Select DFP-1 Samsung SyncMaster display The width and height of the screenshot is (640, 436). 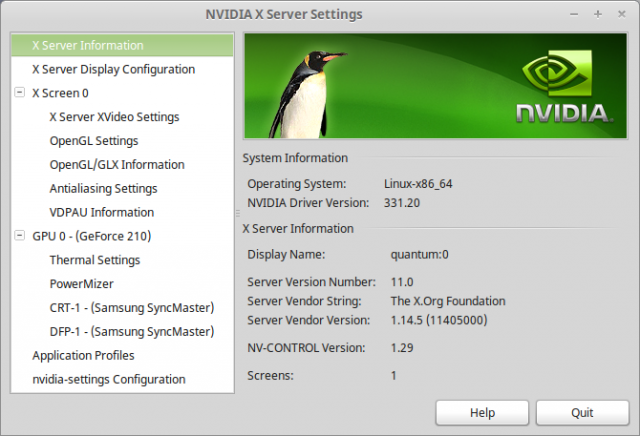point(131,331)
